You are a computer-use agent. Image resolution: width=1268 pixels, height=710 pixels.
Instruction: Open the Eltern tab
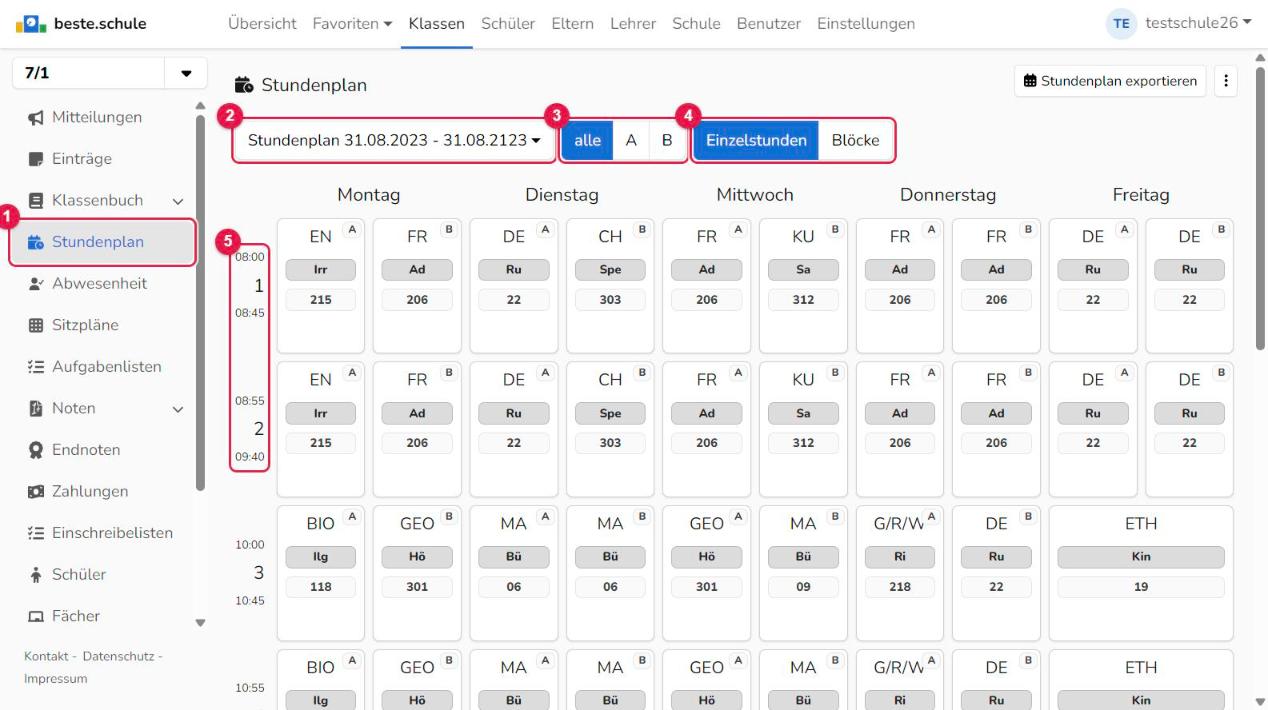click(573, 24)
